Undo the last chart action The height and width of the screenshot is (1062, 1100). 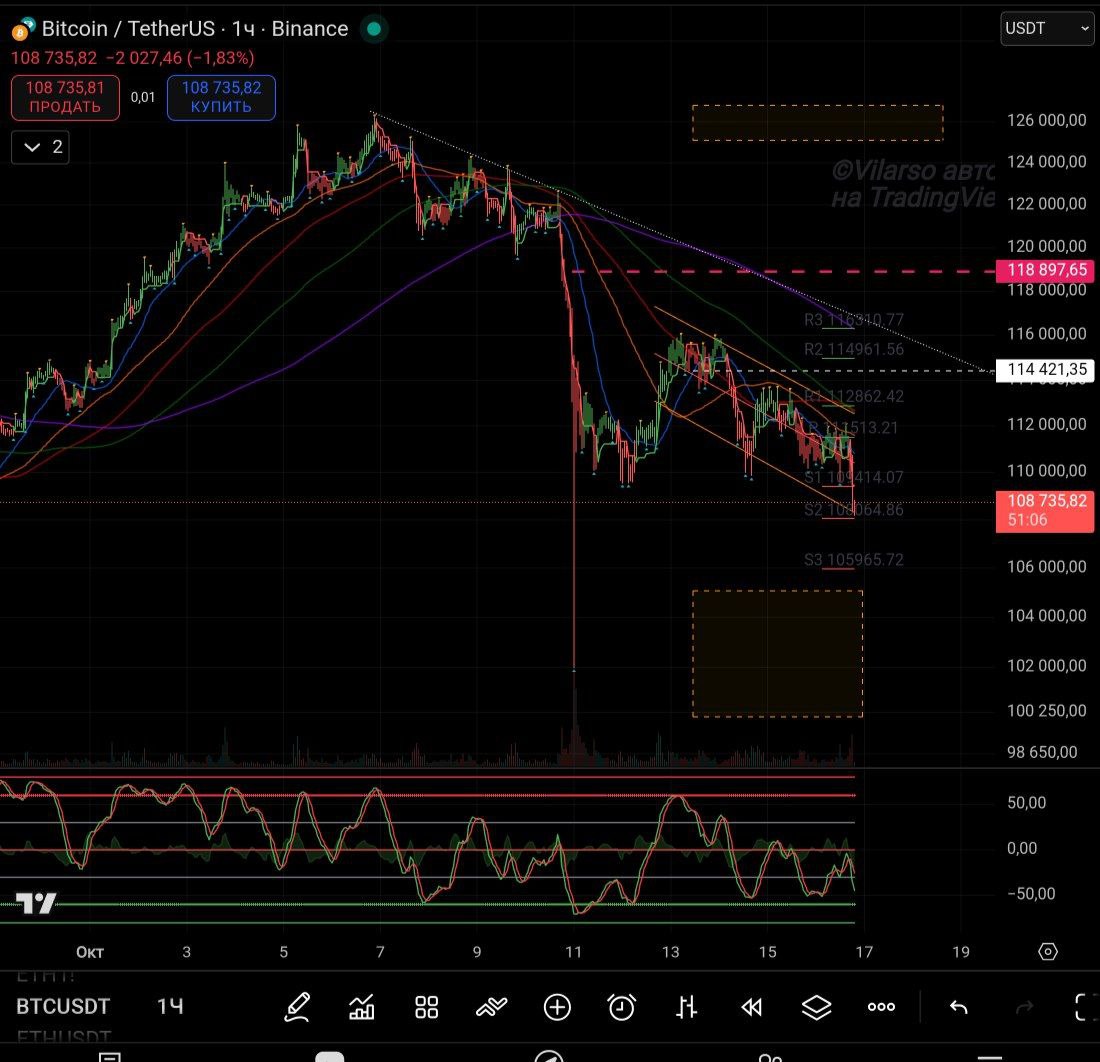click(958, 1007)
